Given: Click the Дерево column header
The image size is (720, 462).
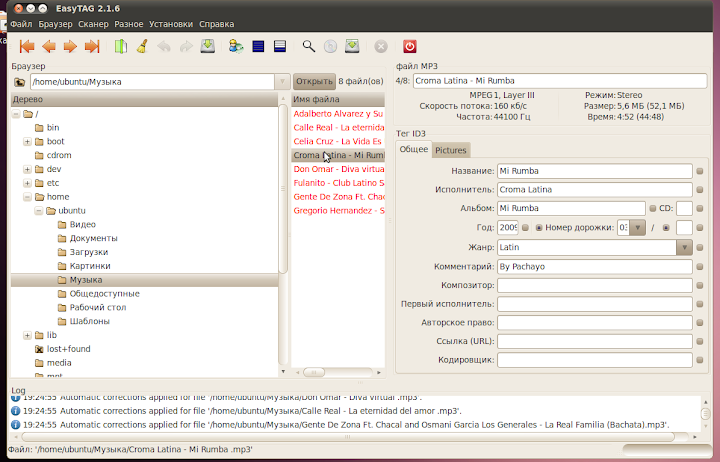Looking at the screenshot, I should coord(145,99).
